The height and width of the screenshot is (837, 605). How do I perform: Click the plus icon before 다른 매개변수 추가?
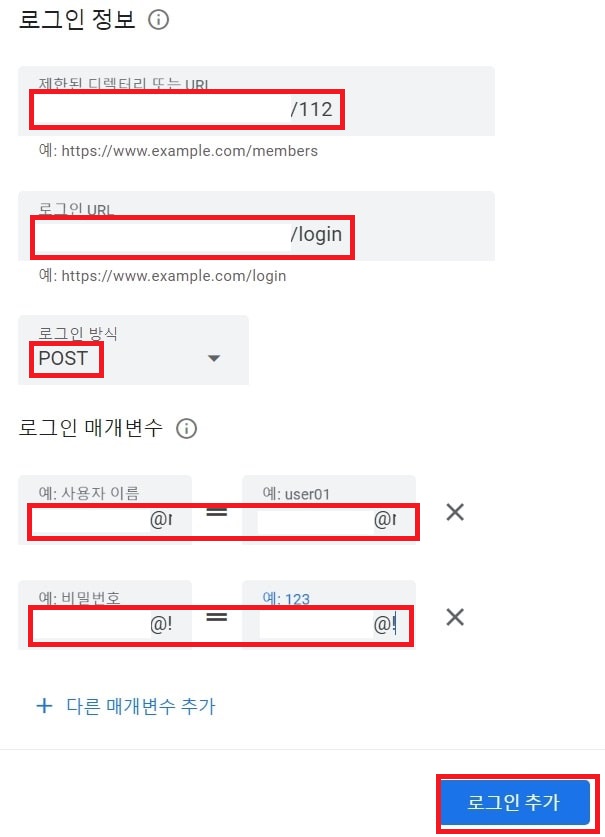click(x=44, y=706)
